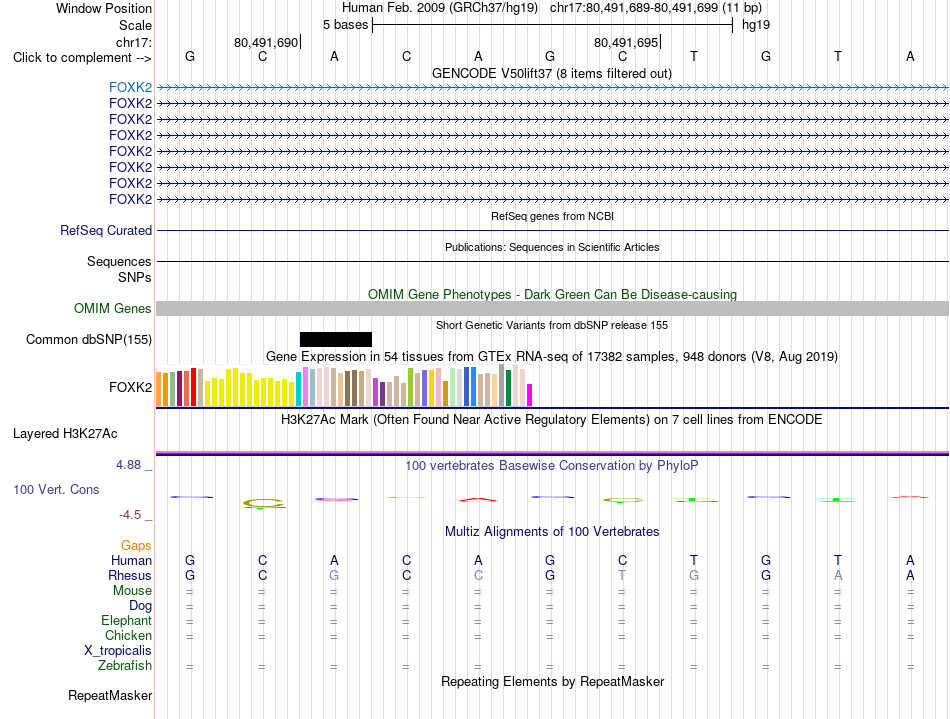Click the H3K27Ac Mark ENCODE track title

point(552,419)
